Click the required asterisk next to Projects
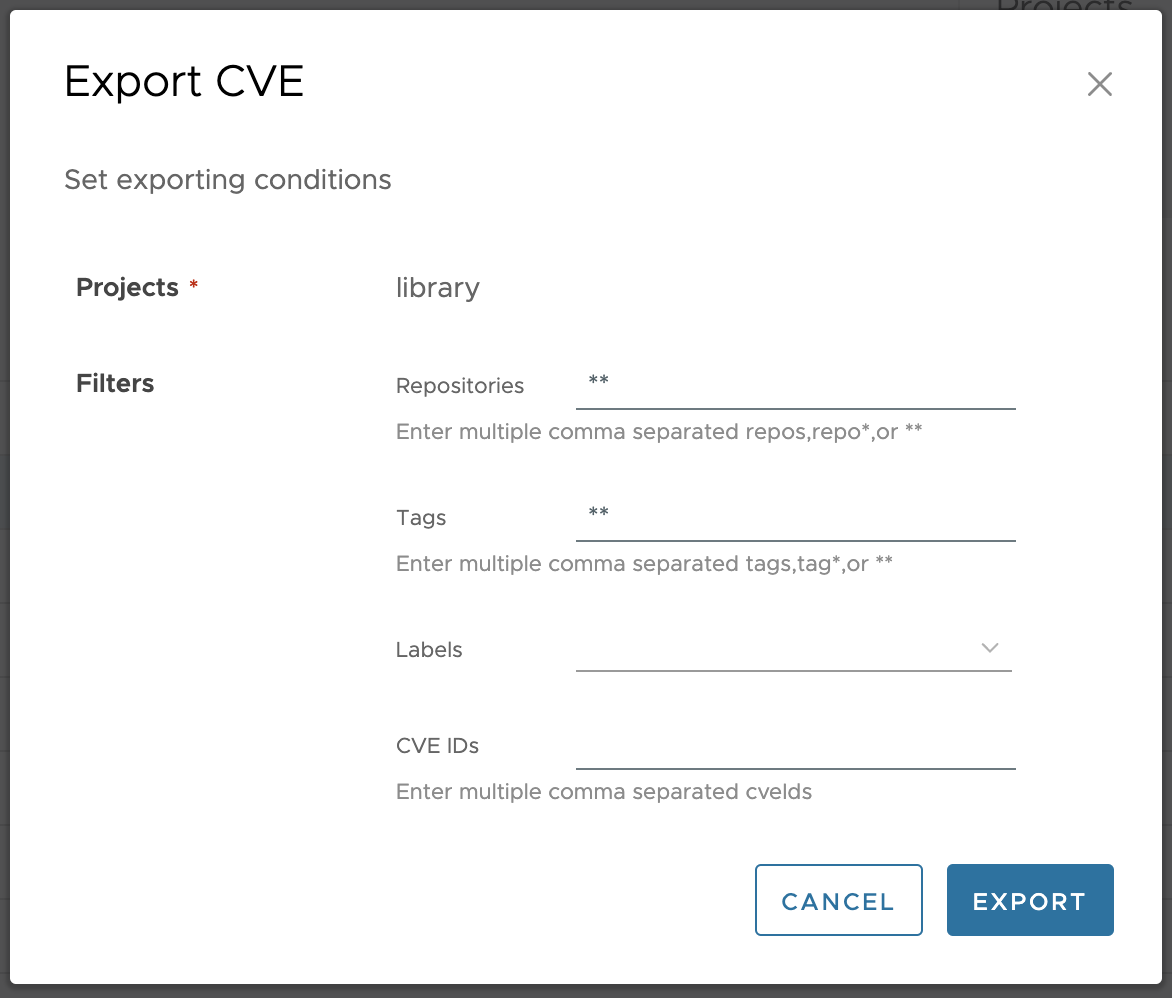The width and height of the screenshot is (1172, 998). [x=193, y=282]
